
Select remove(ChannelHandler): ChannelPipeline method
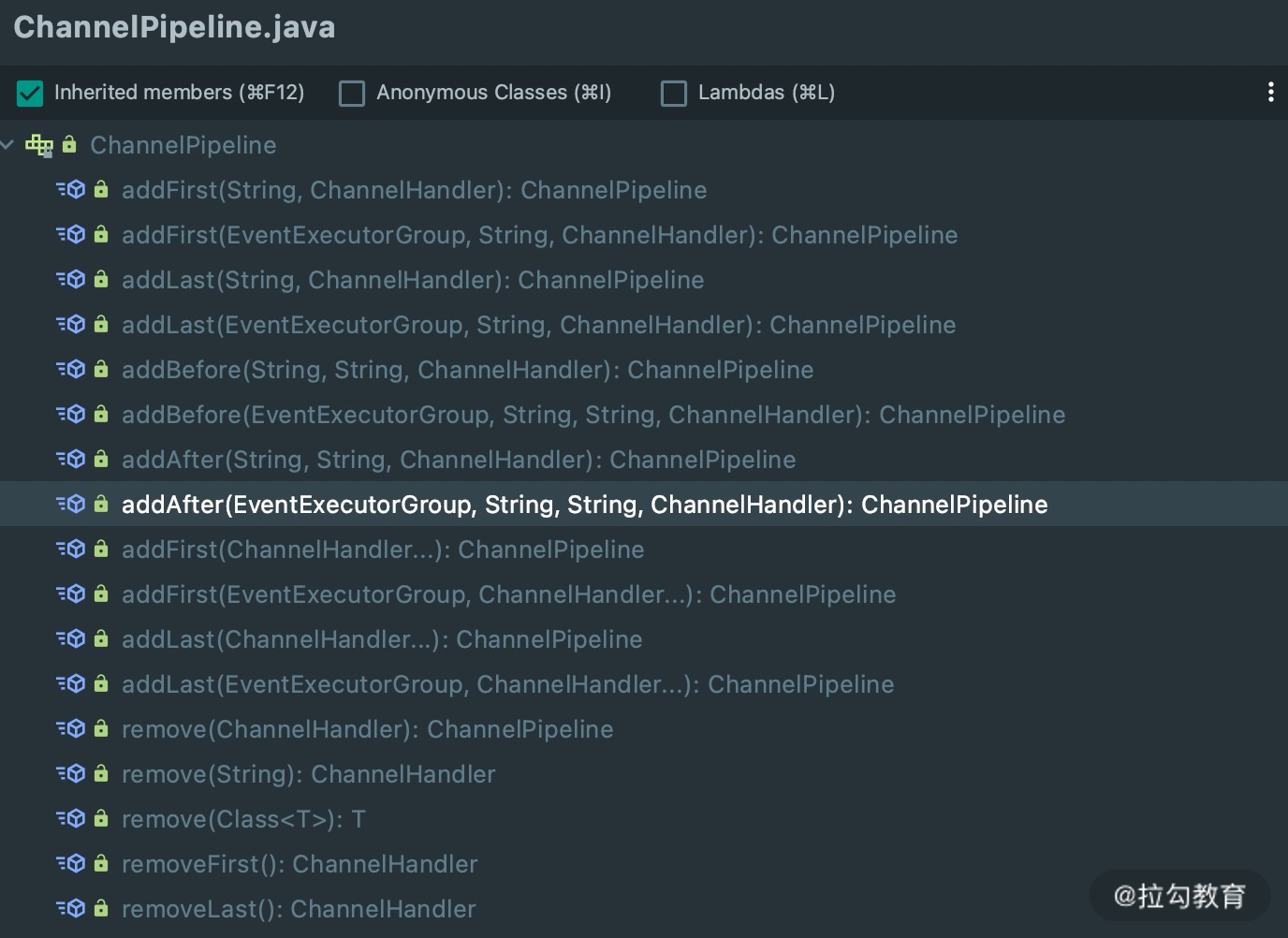point(367,729)
